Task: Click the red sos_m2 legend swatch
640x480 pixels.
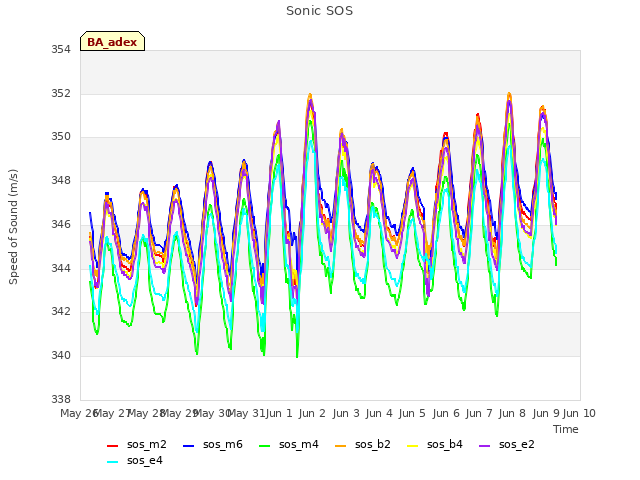Action: [x=112, y=446]
